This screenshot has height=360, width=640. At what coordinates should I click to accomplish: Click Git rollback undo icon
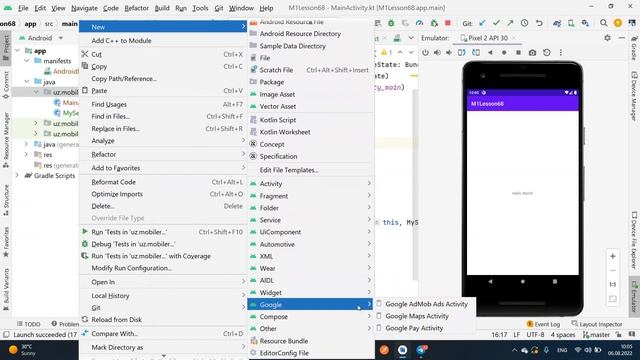(539, 23)
